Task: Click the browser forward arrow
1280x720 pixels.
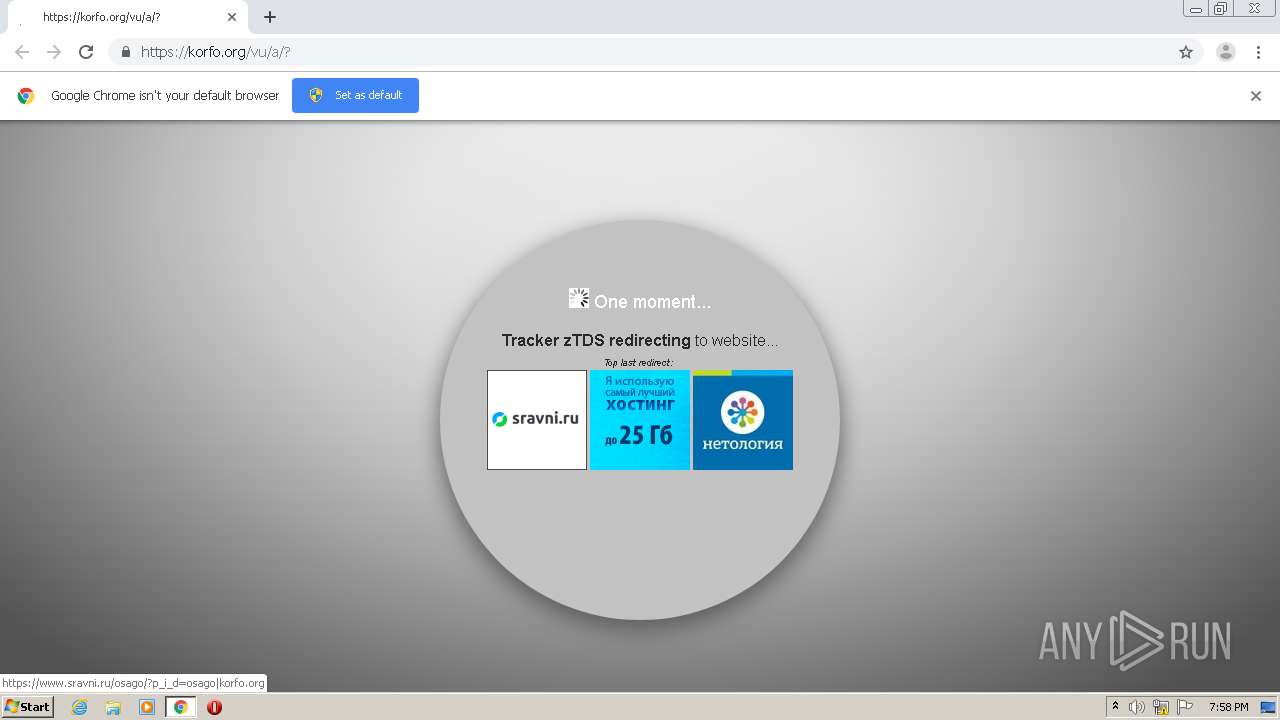Action: [x=54, y=52]
